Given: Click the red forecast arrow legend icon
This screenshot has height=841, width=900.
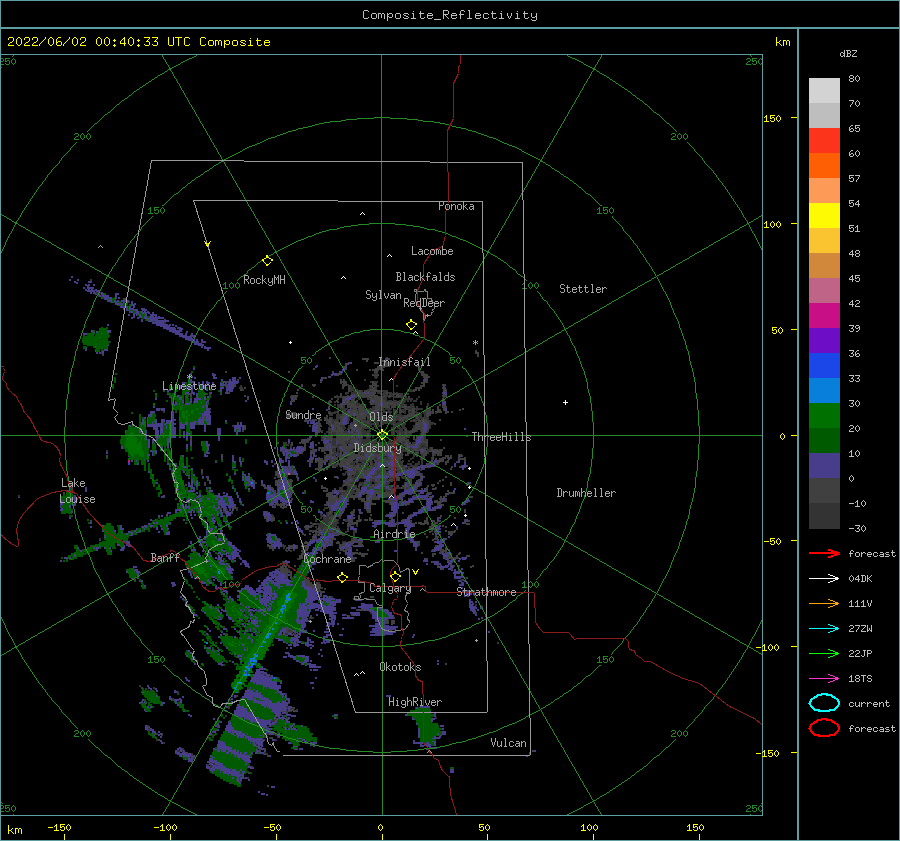Looking at the screenshot, I should (x=824, y=553).
